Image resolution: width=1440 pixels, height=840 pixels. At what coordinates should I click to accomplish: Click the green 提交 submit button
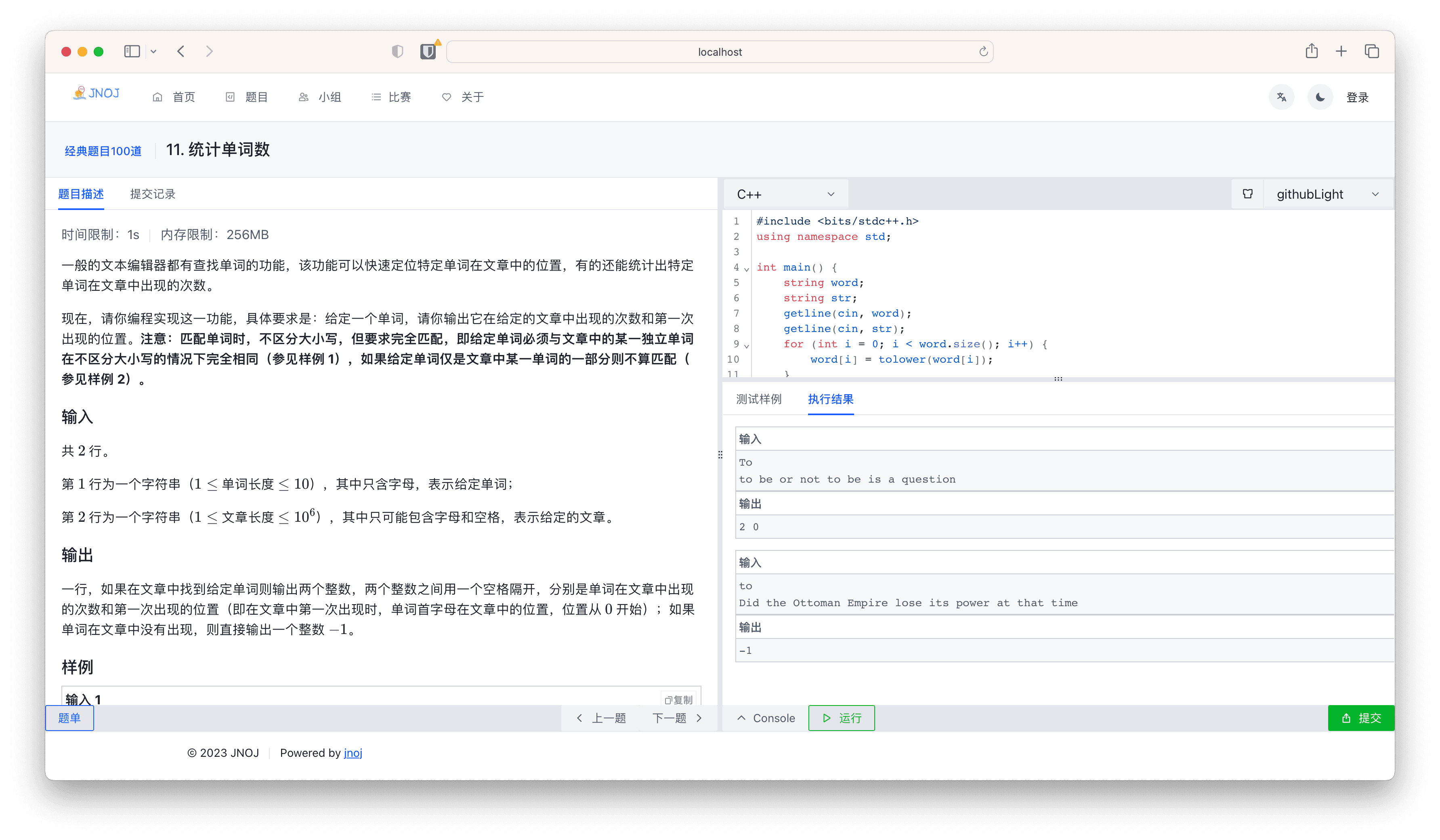(1360, 718)
